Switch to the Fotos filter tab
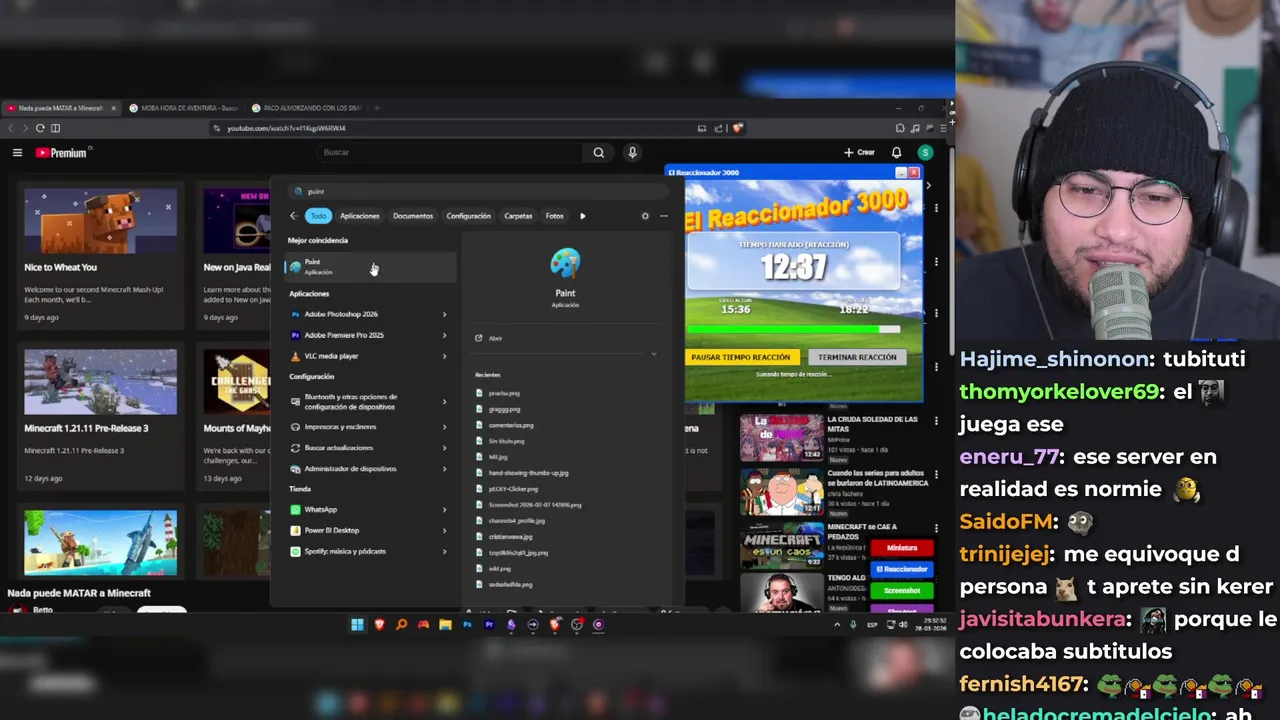The image size is (1280, 720). tap(554, 216)
